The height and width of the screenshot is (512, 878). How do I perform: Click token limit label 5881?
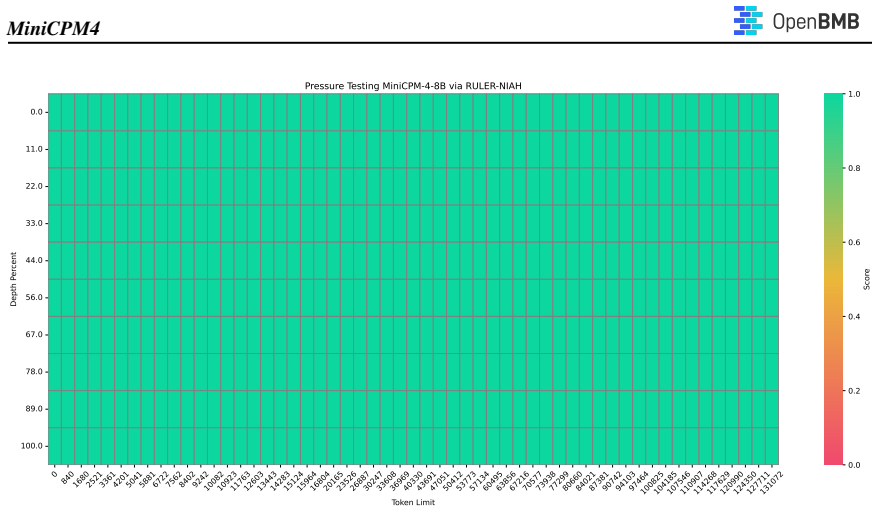[x=145, y=478]
